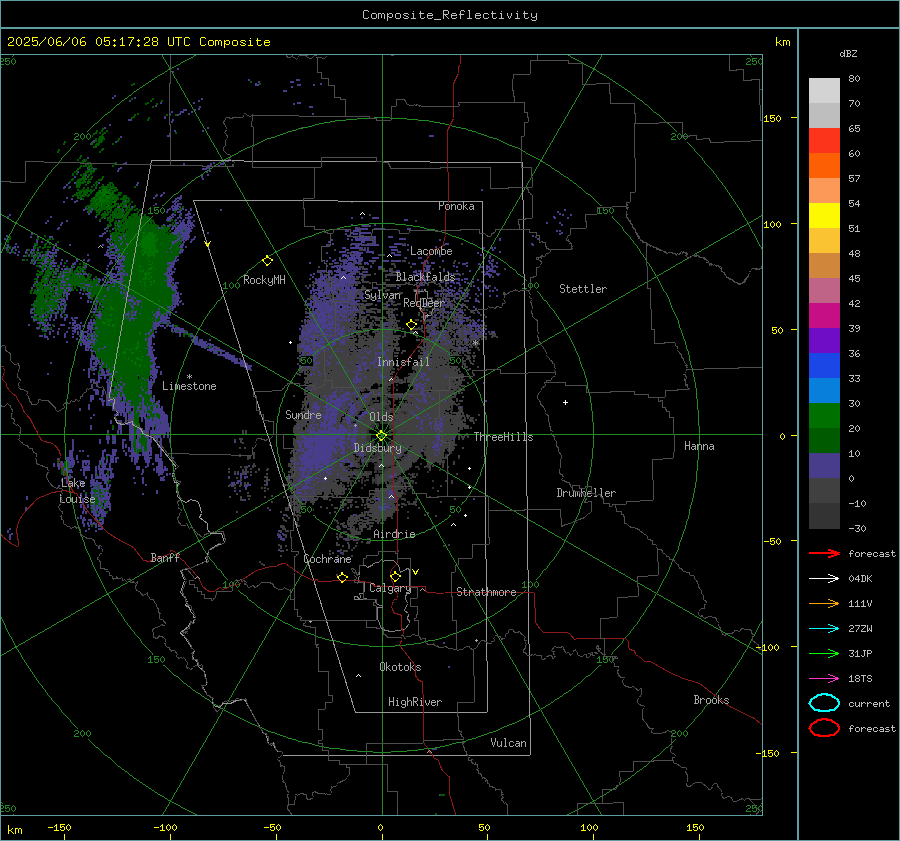Click the Strathmore label on the map

(x=486, y=592)
